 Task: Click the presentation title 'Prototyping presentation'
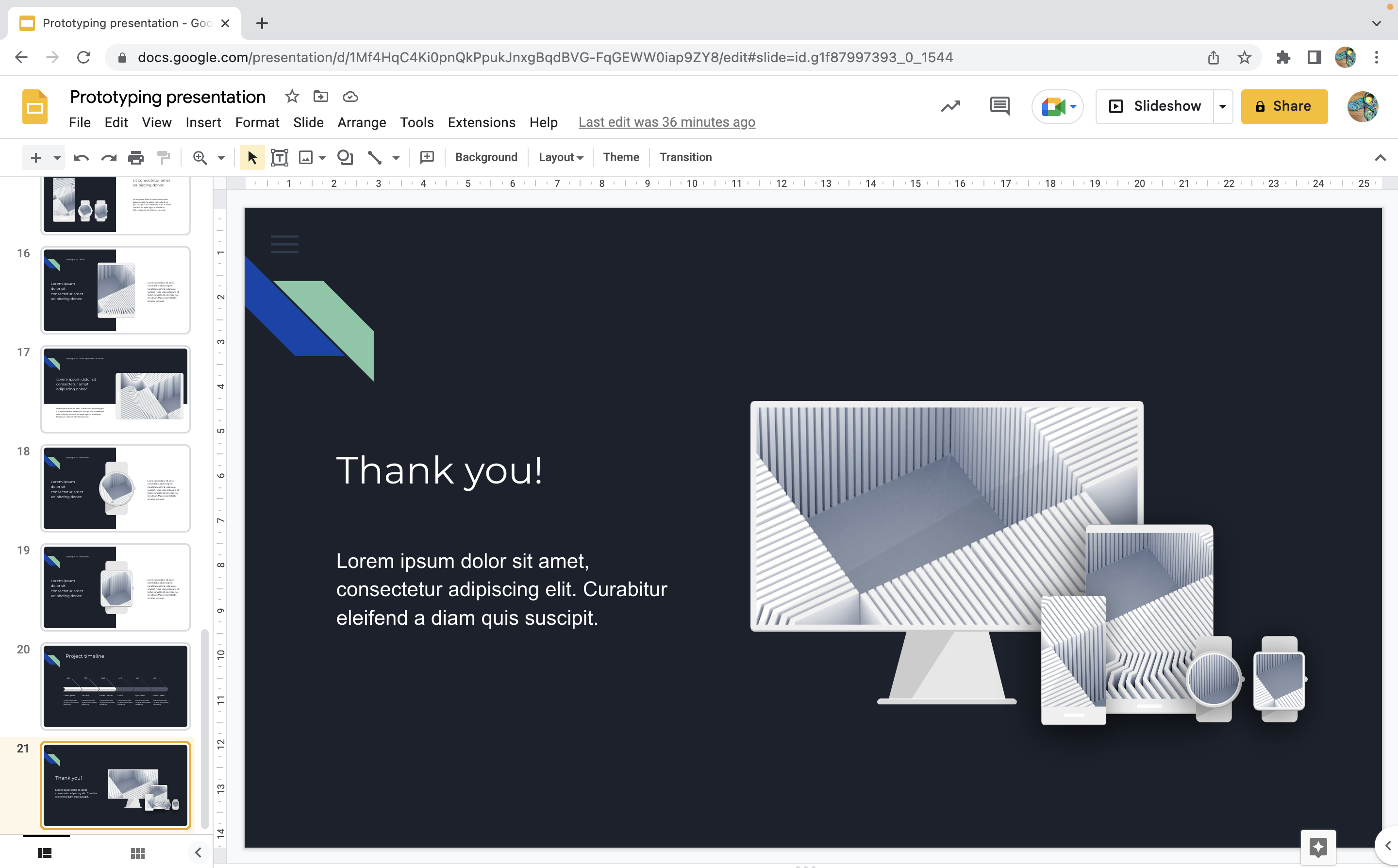167,97
